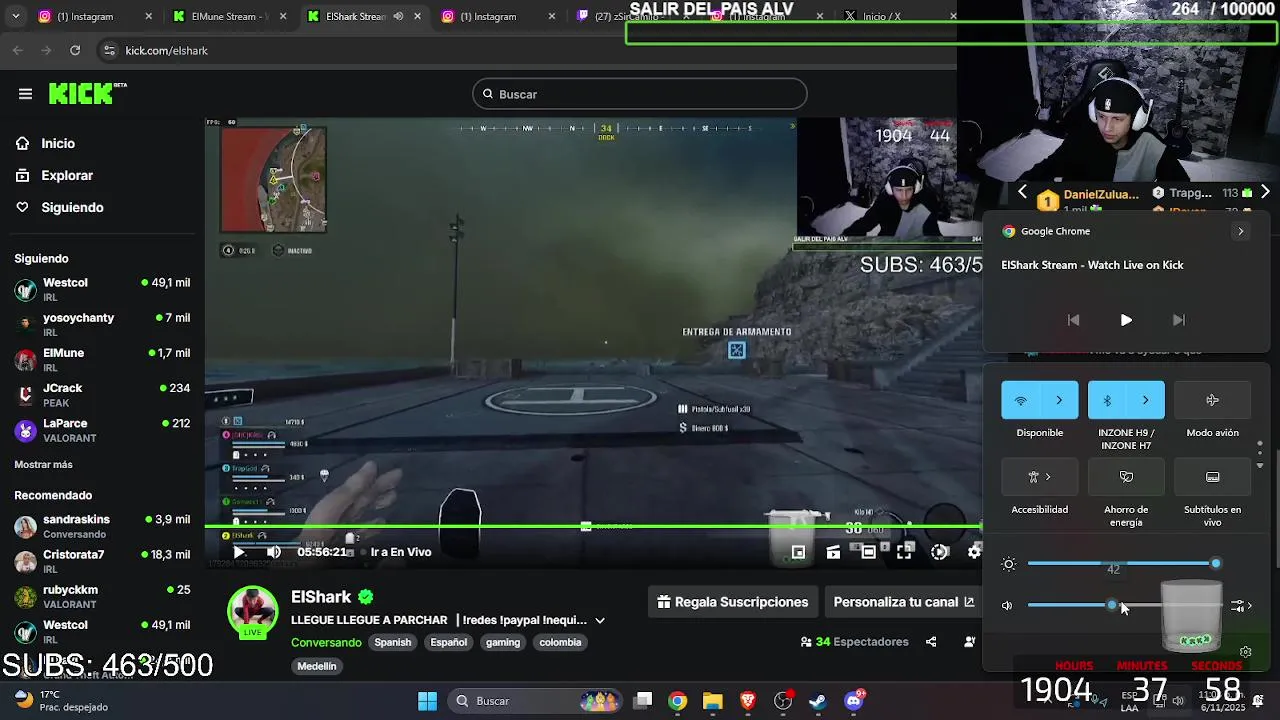Expand Bluetooth devices list arrow
Image resolution: width=1280 pixels, height=720 pixels.
(x=1146, y=400)
